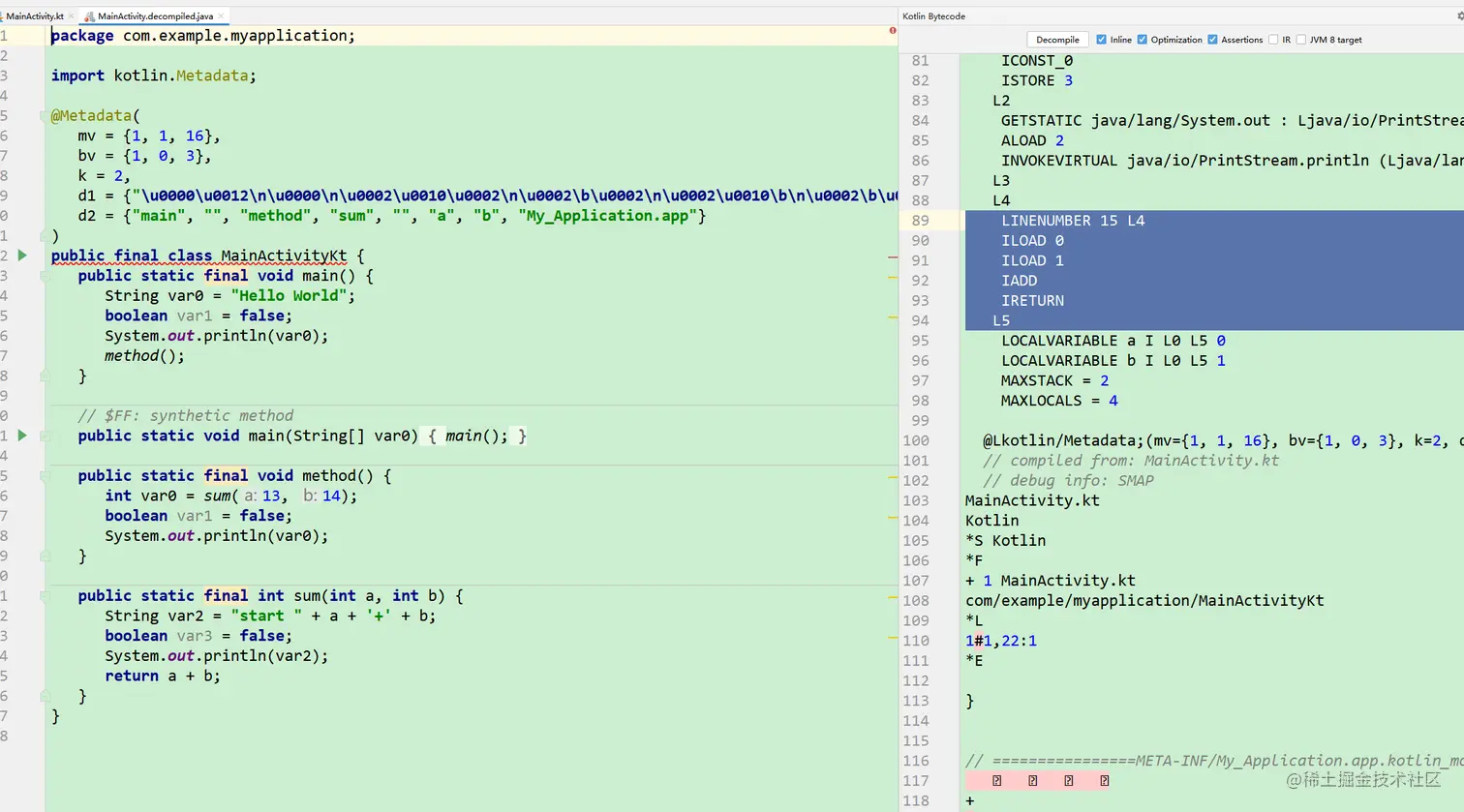The width and height of the screenshot is (1464, 812).
Task: Click fold end marker at method() closing brace
Action: [45, 556]
